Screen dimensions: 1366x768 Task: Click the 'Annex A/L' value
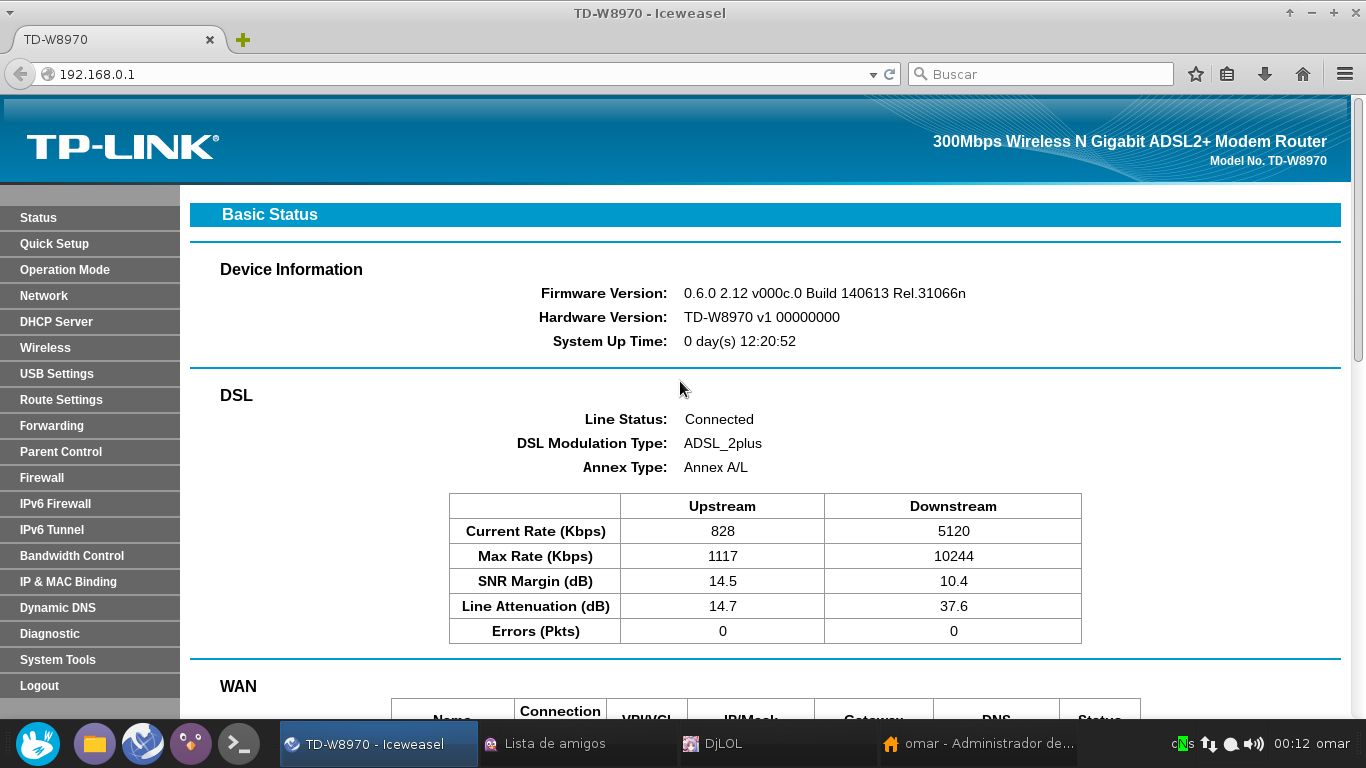(716, 467)
